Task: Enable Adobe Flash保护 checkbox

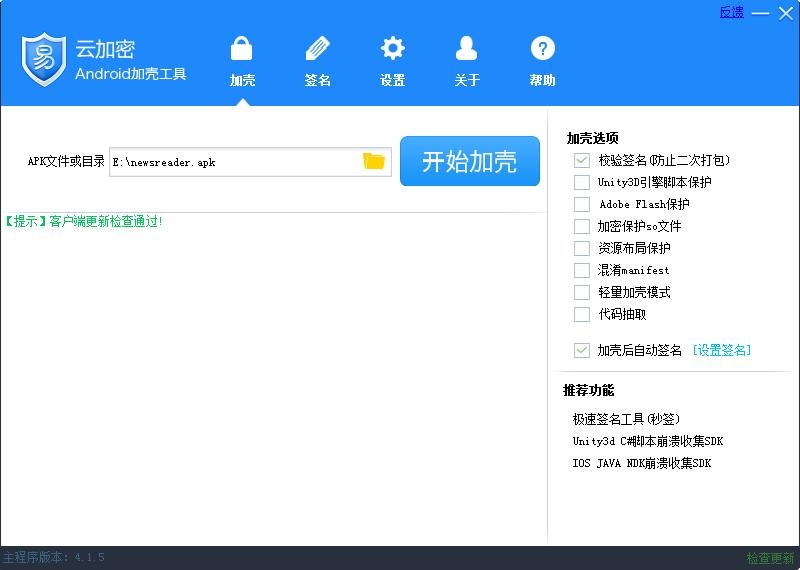Action: [x=582, y=204]
